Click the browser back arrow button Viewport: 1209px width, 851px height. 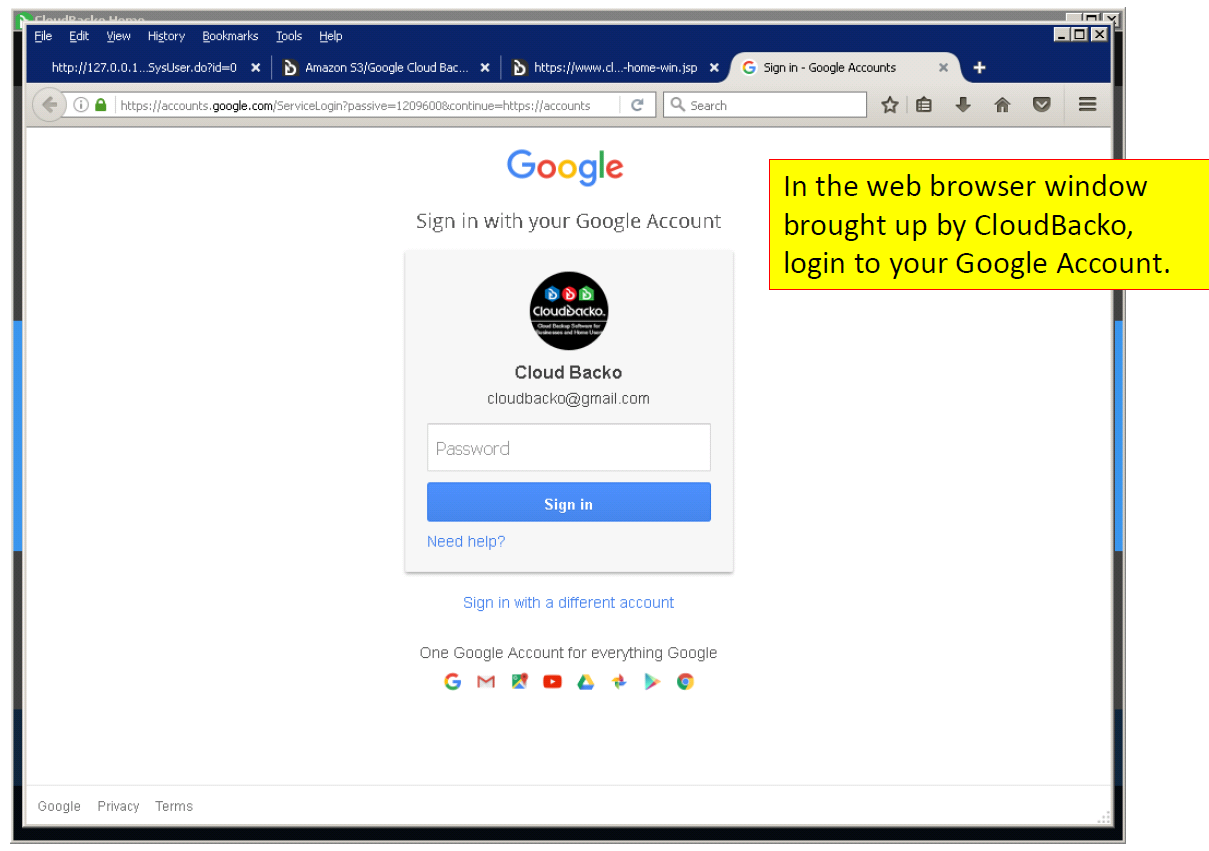tap(49, 105)
